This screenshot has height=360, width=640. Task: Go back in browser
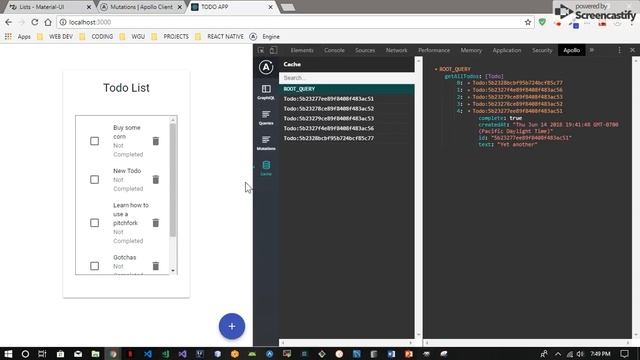[x=9, y=22]
